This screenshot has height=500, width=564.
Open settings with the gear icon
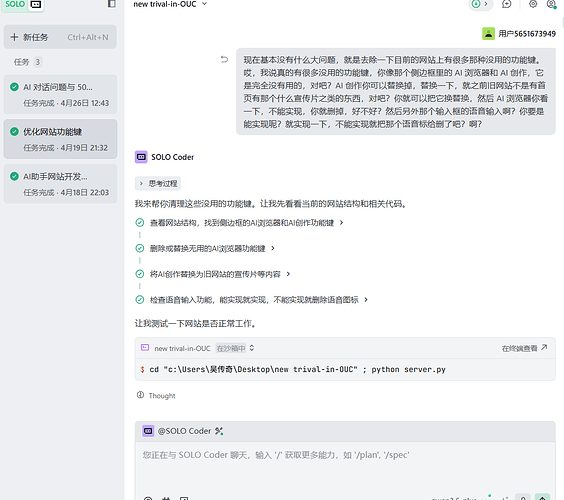533,4
